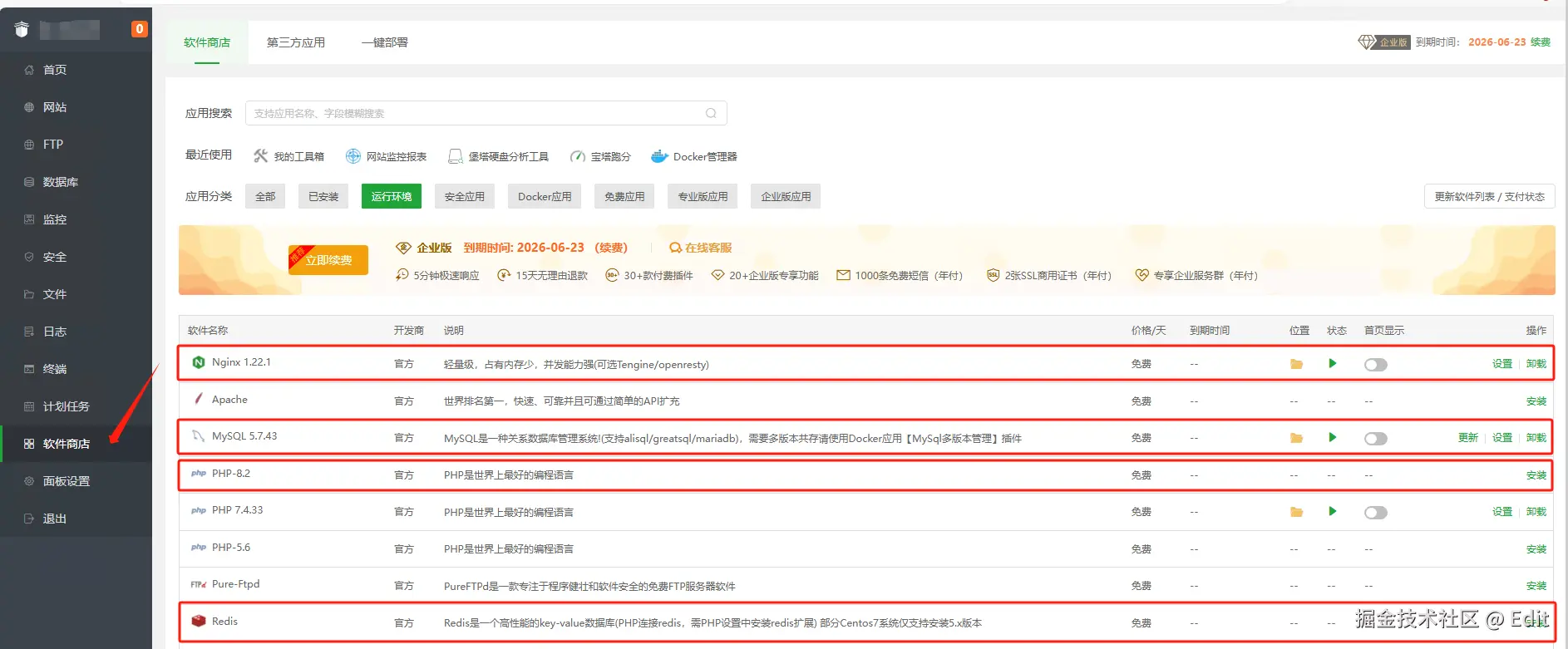Viewport: 1568px width, 649px height.
Task: Open 宝塔跑分 gauge icon
Action: pyautogui.click(x=578, y=156)
